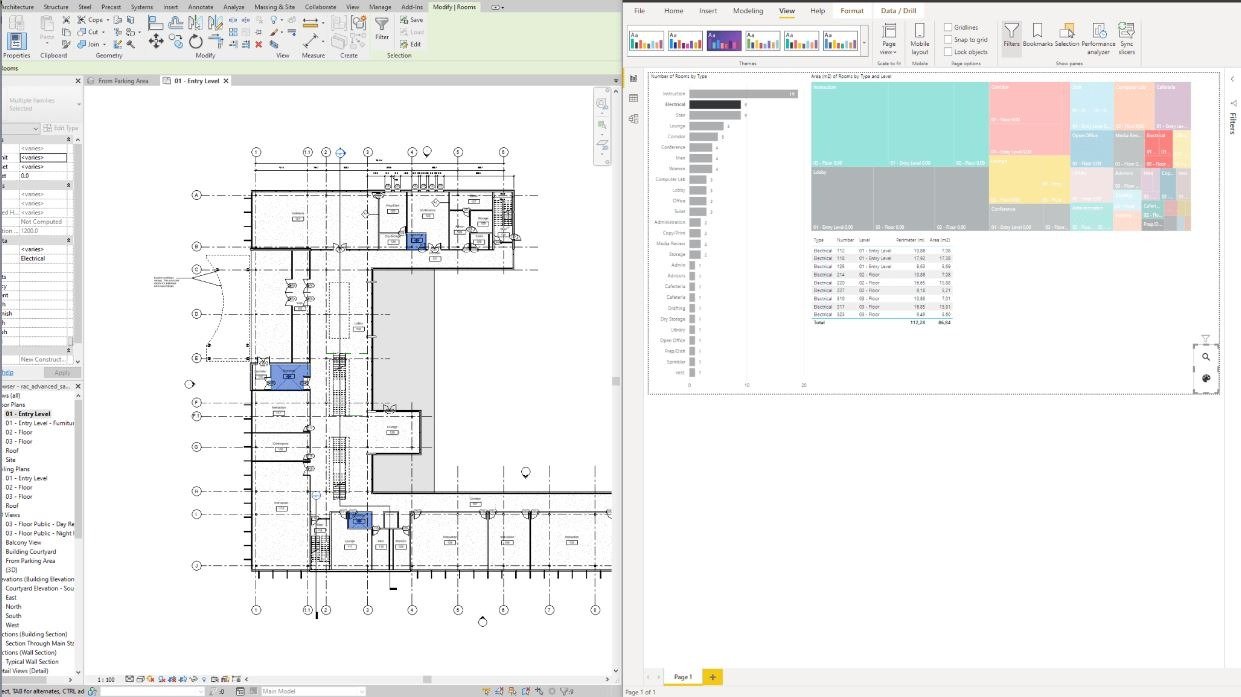Screen dimensions: 1241x697
Task: Open the Power BI Format tab
Action: 851,10
